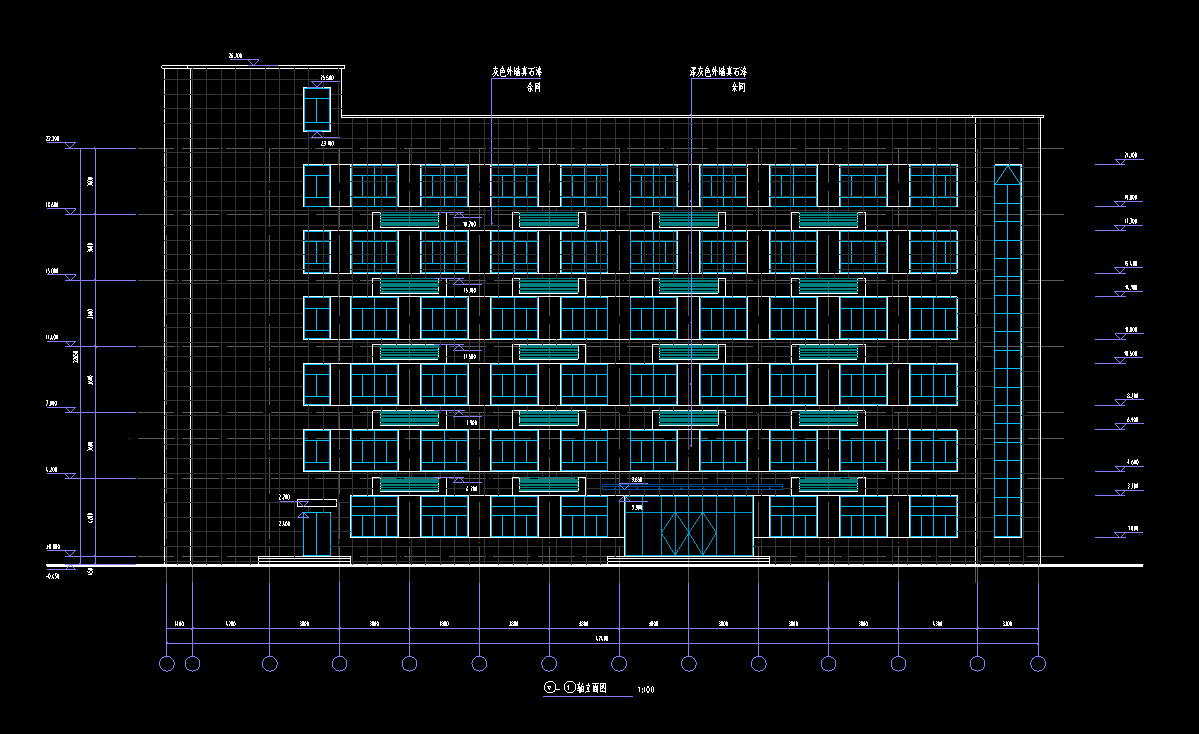
Task: Select the rightmost axis grid bubble
Action: (1038, 663)
